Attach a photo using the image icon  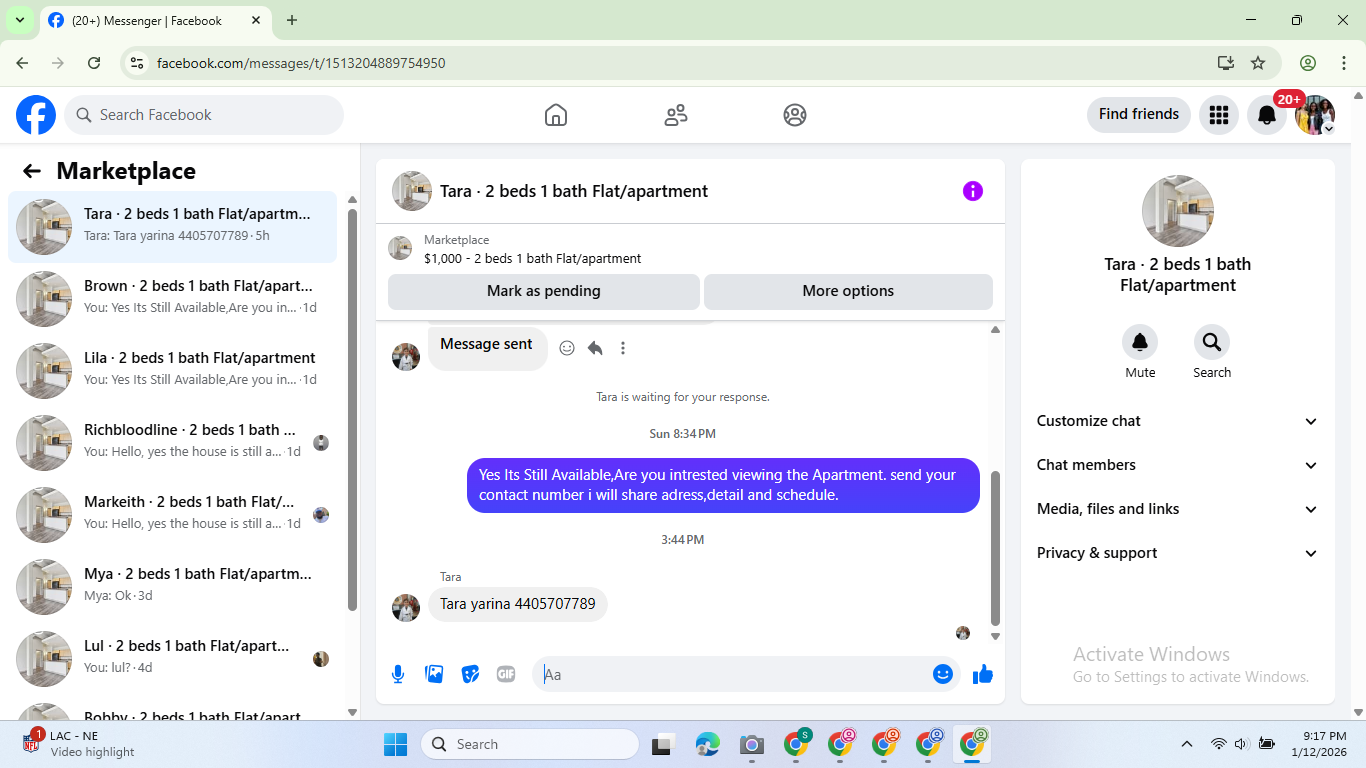434,674
